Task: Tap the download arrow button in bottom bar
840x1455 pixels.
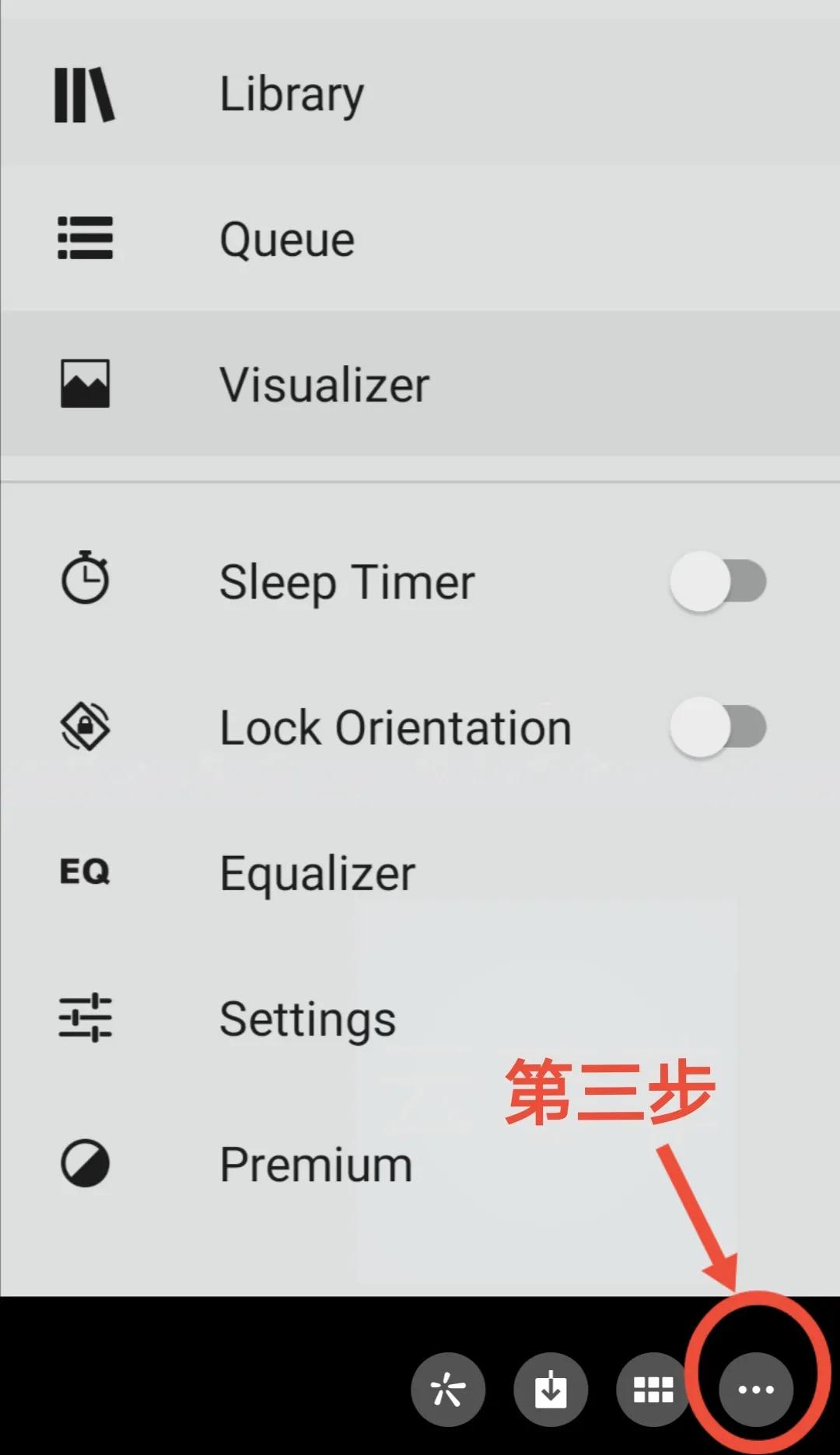Action: coord(551,1390)
